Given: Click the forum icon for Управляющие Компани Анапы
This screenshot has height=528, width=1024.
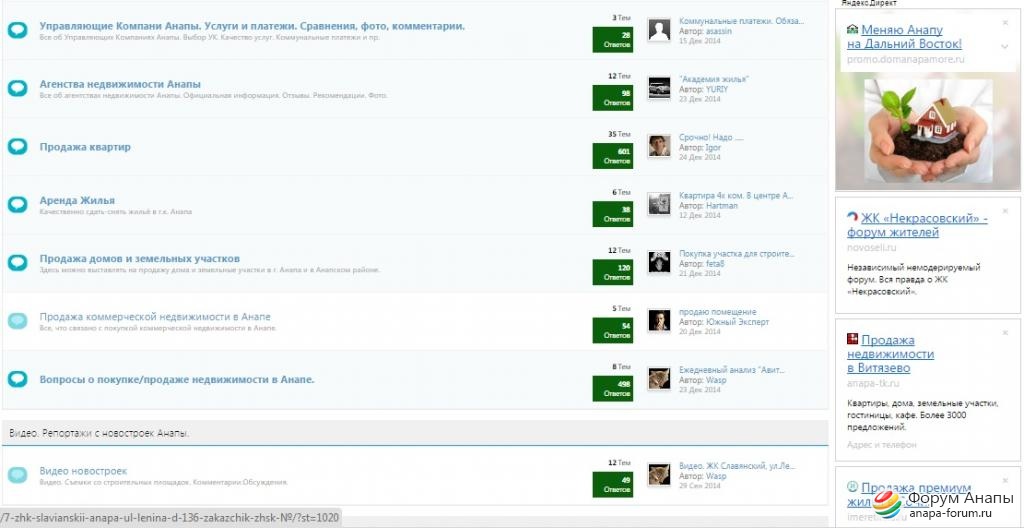Looking at the screenshot, I should [x=17, y=30].
